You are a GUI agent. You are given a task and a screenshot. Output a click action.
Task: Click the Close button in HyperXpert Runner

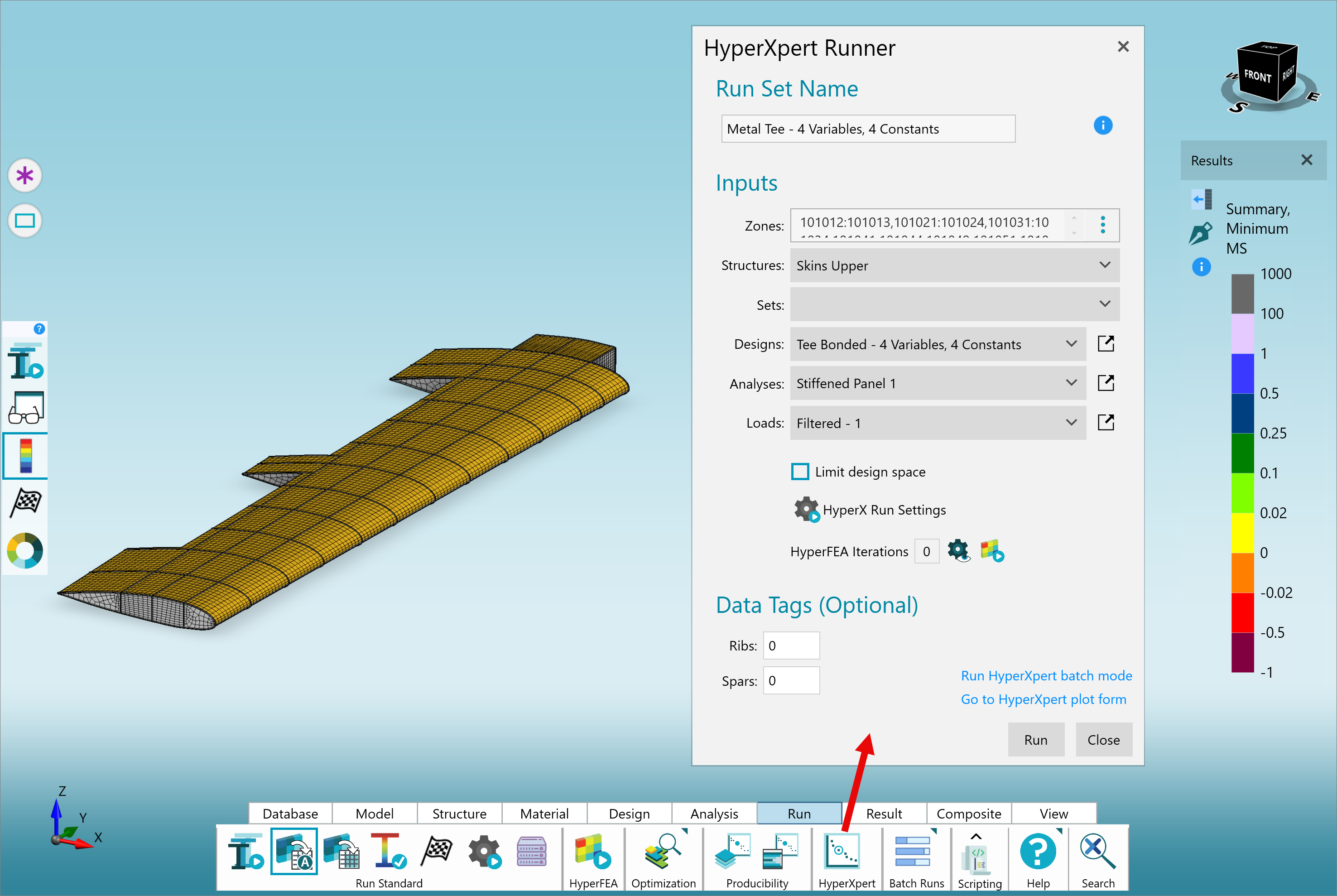click(x=1103, y=739)
